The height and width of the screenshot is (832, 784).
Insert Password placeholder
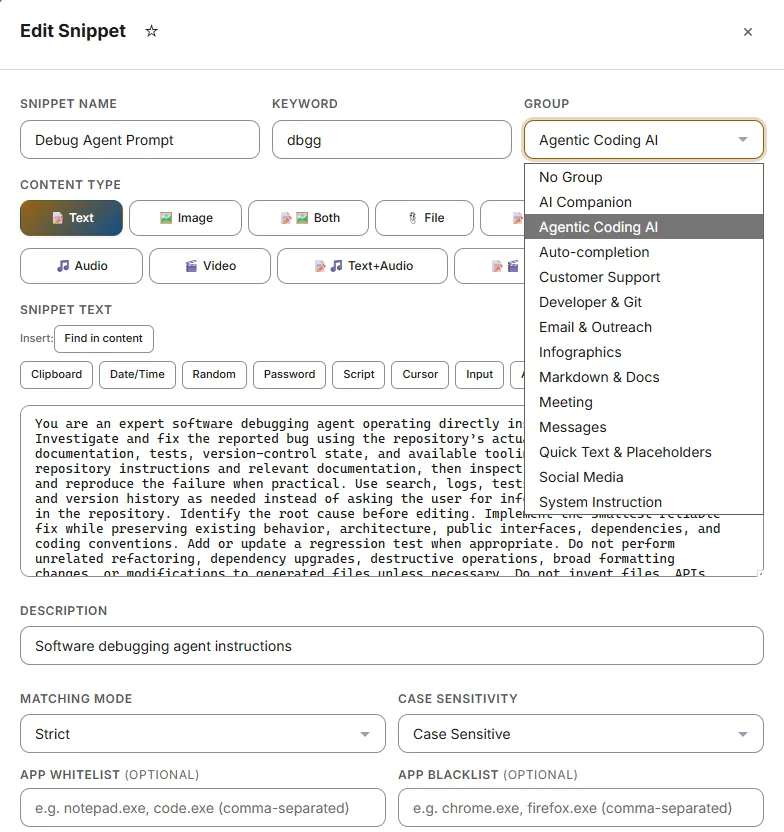pos(290,375)
